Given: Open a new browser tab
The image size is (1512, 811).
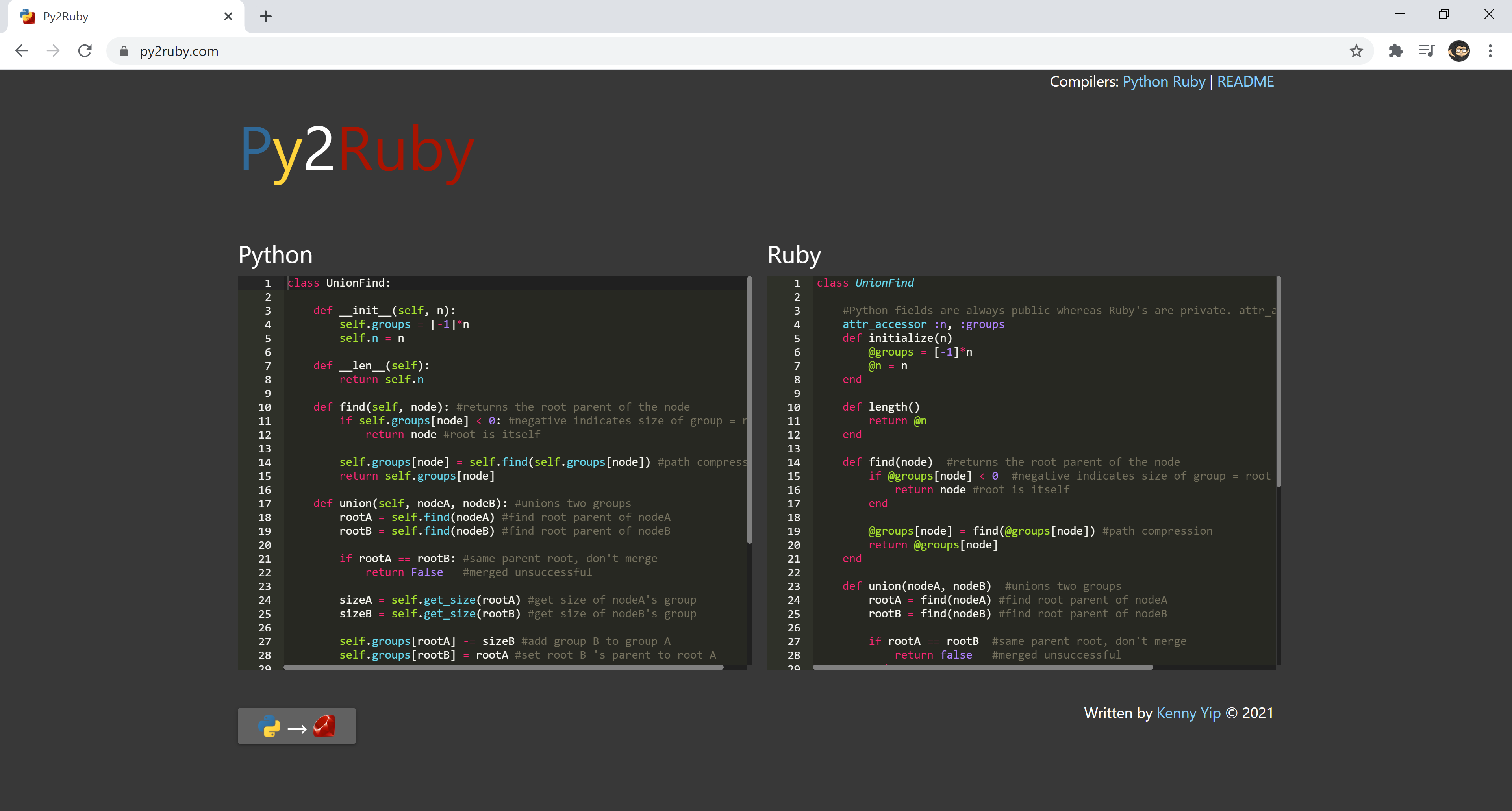Looking at the screenshot, I should tap(265, 17).
